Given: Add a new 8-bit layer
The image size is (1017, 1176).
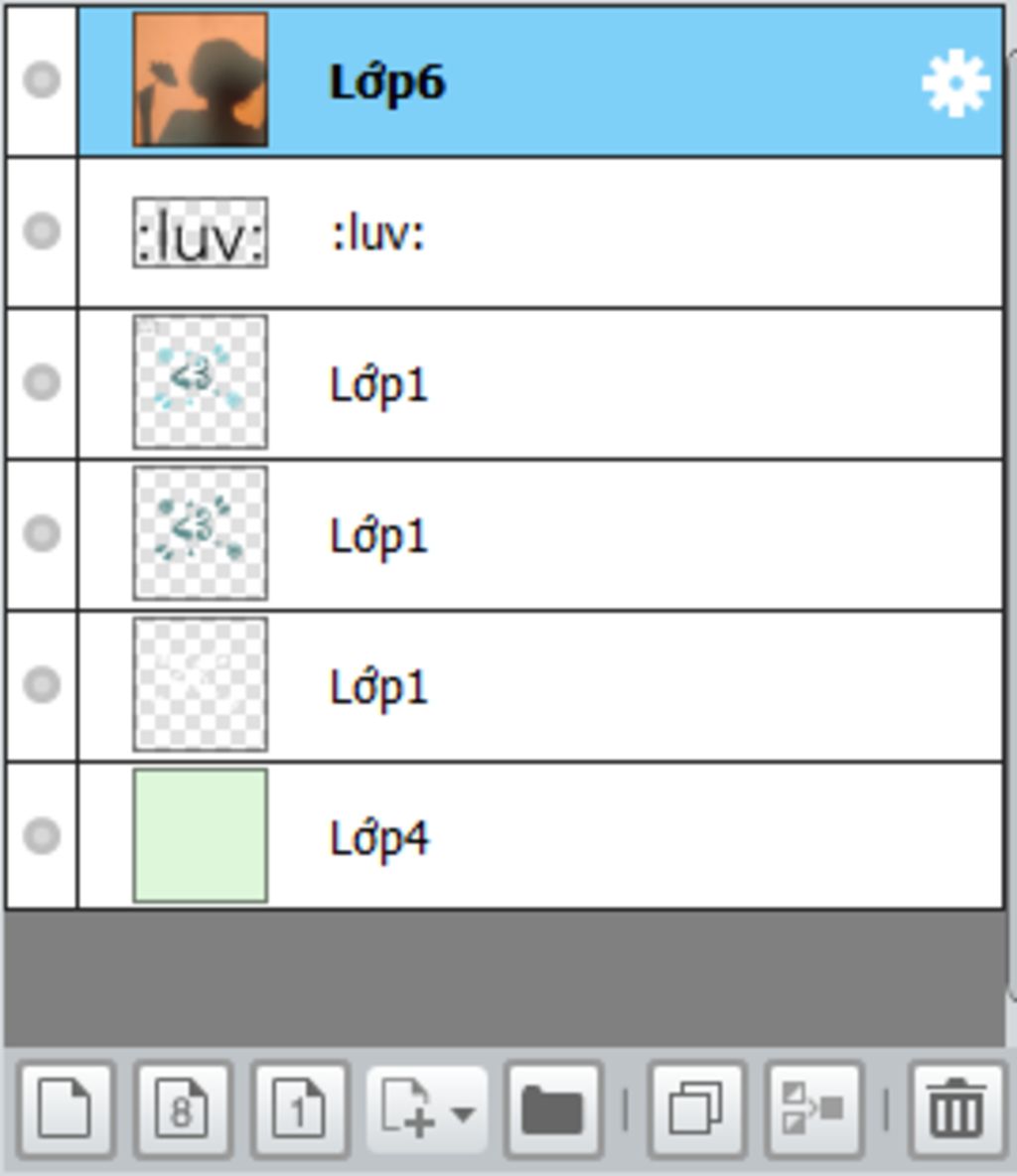Looking at the screenshot, I should pyautogui.click(x=183, y=1109).
